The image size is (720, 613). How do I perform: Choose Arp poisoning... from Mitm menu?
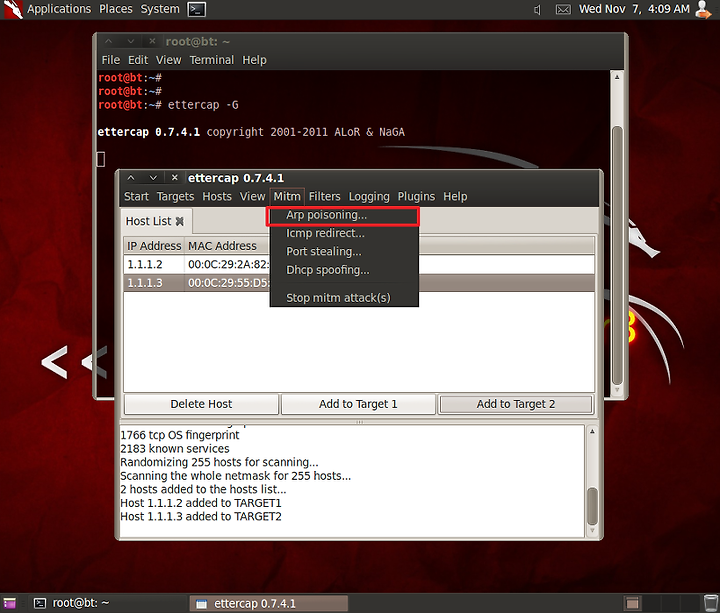343,215
